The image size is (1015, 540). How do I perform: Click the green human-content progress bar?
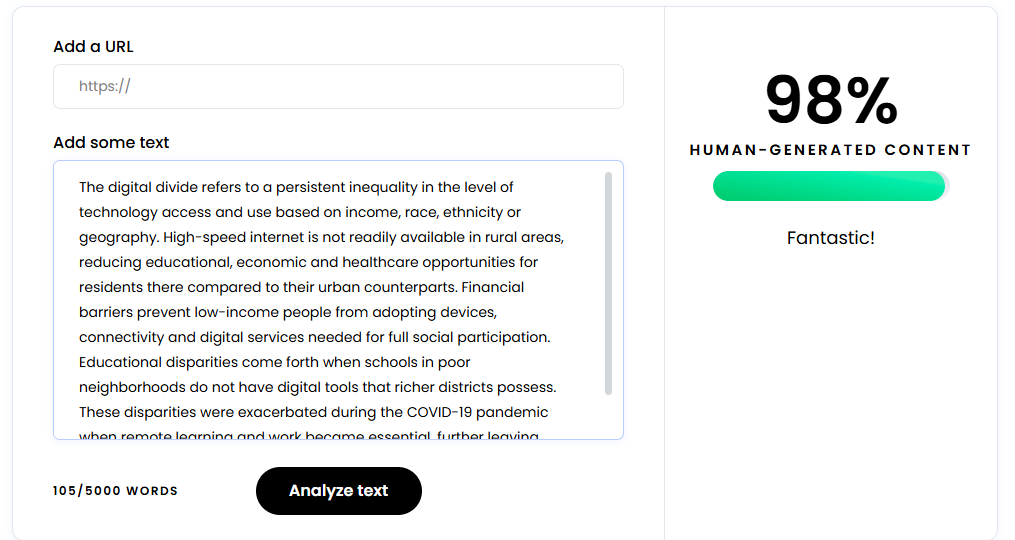[829, 186]
